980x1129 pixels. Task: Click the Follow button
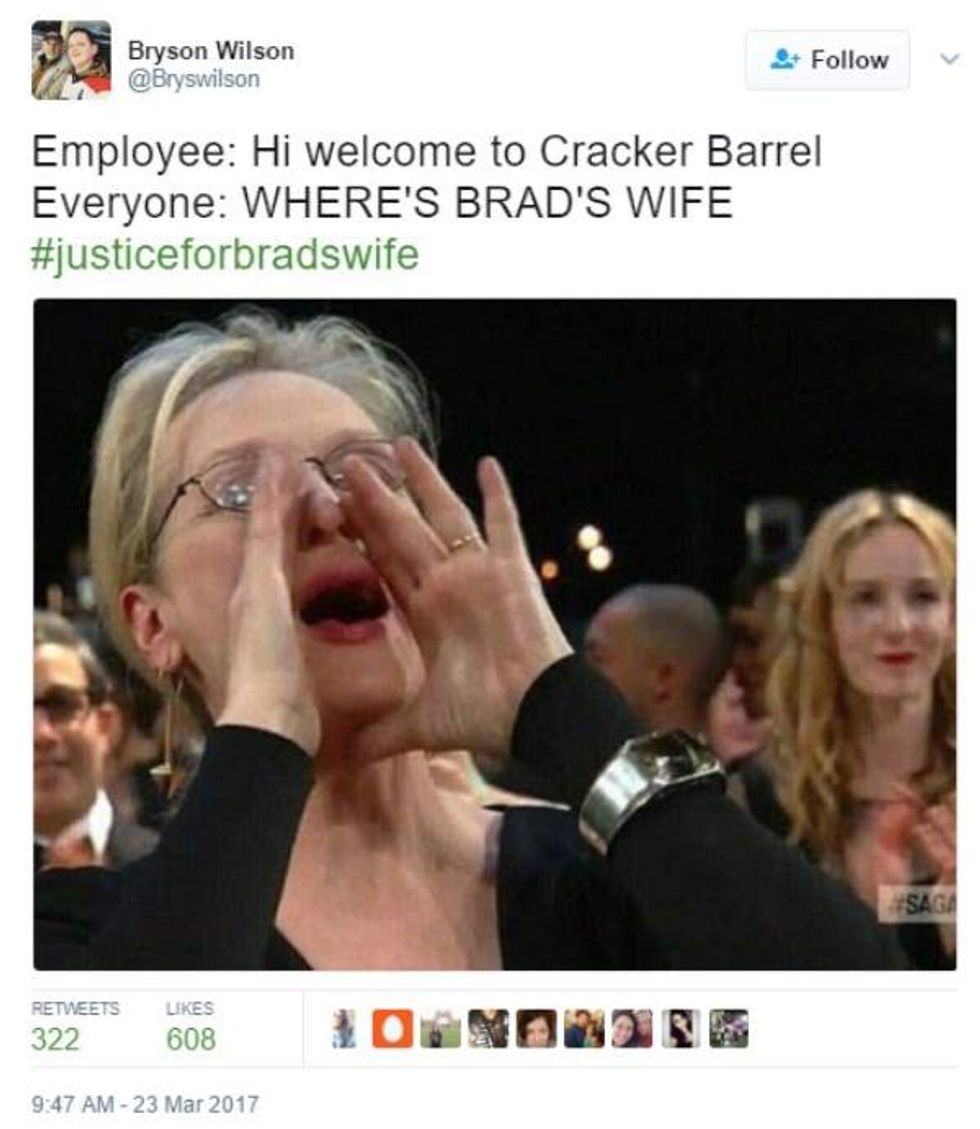[827, 60]
